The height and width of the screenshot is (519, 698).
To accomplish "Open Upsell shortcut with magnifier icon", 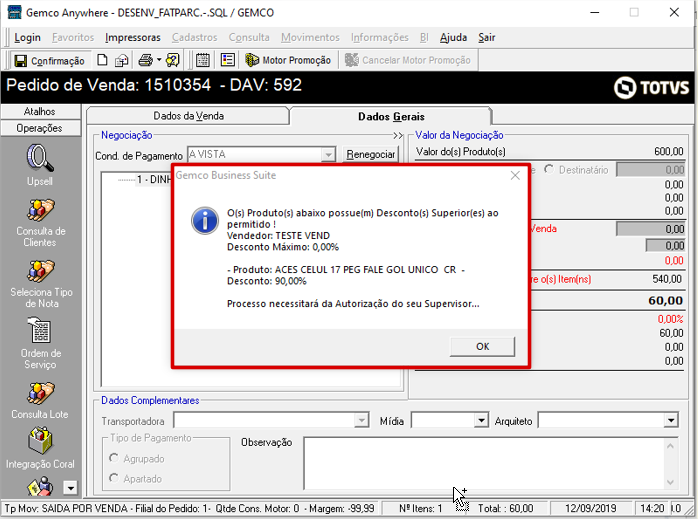I will click(x=40, y=158).
